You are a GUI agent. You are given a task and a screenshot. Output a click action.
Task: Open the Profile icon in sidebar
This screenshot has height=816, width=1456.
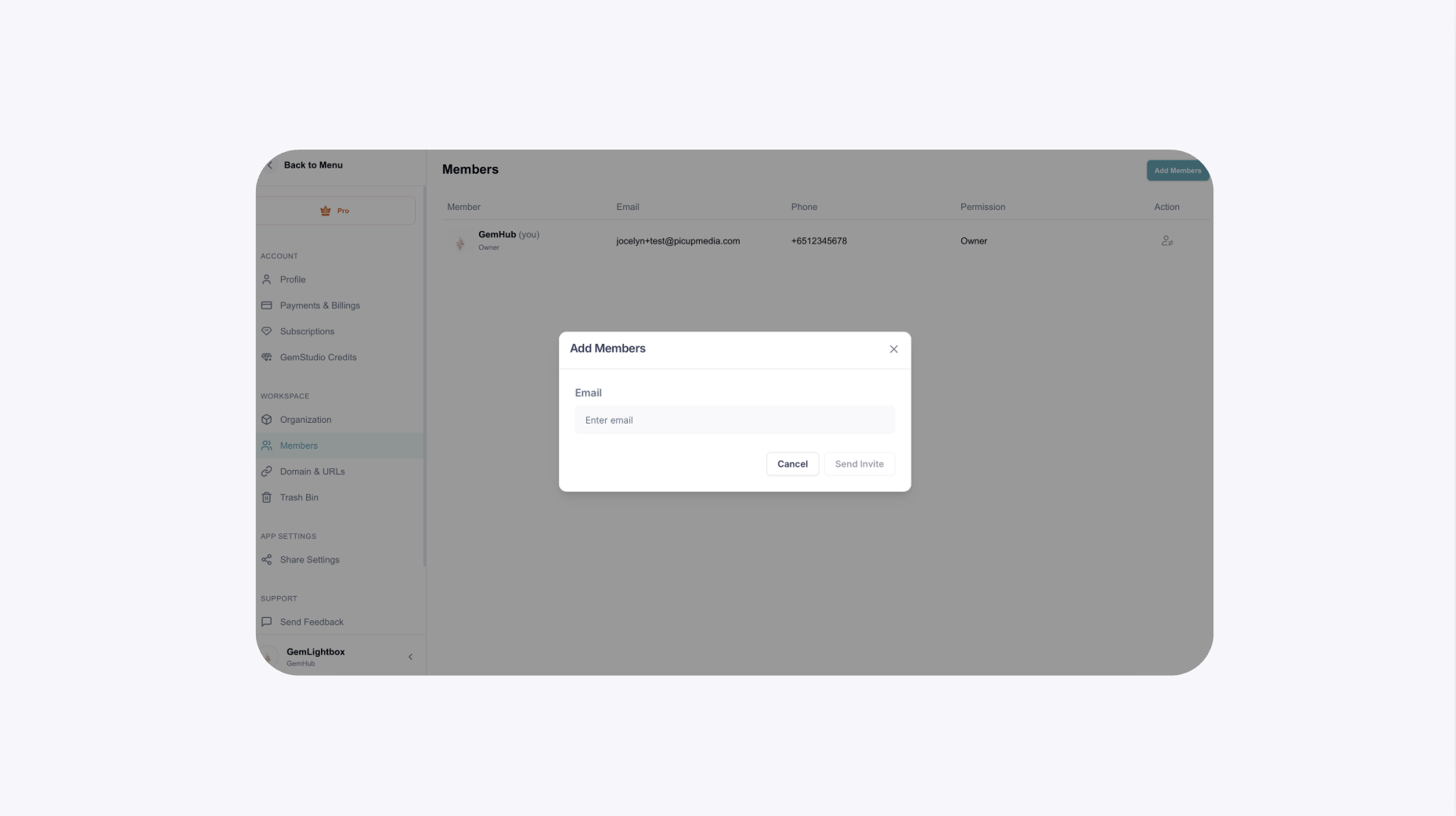point(266,280)
